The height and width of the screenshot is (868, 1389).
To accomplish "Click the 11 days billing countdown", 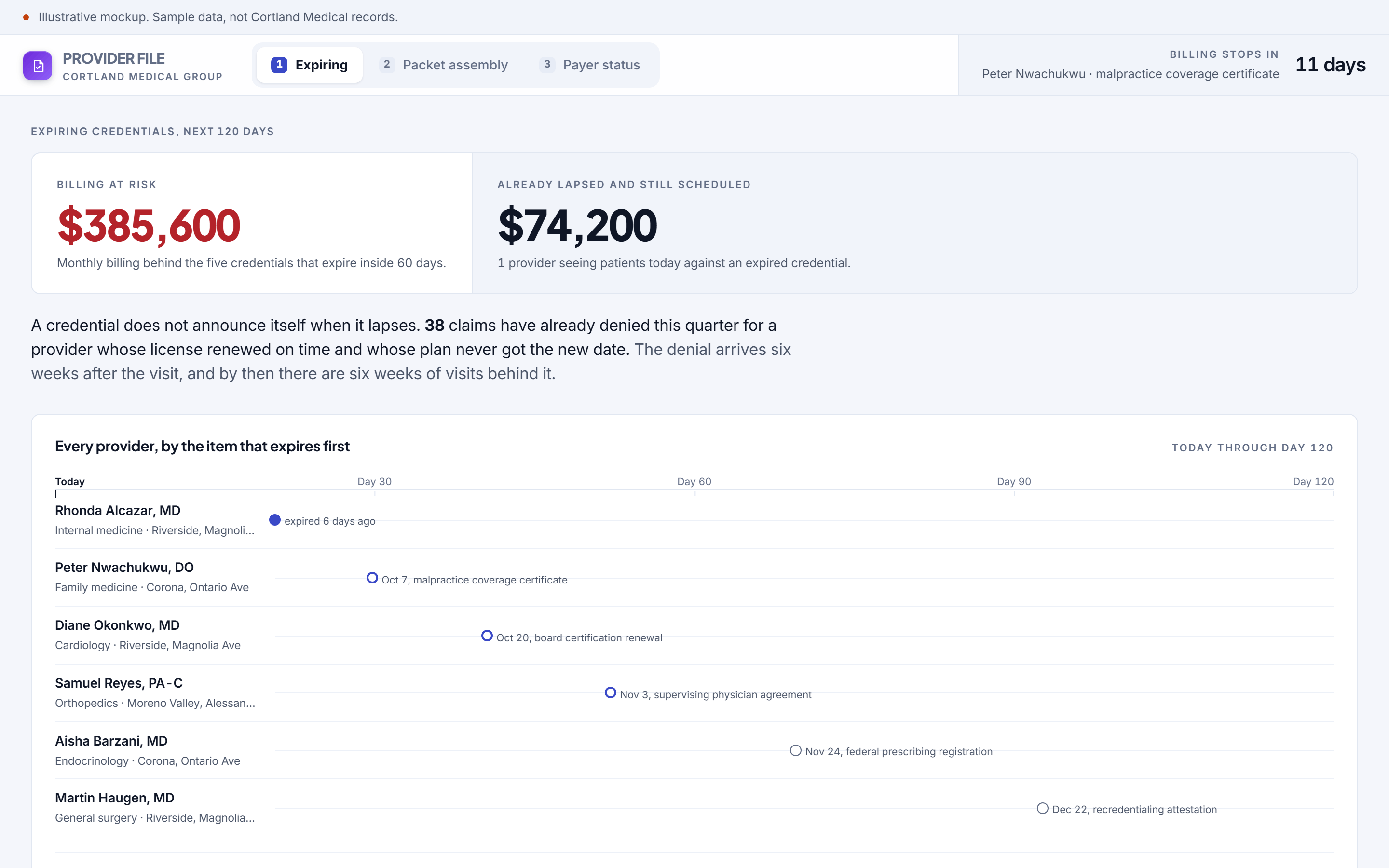I will pos(1331,64).
